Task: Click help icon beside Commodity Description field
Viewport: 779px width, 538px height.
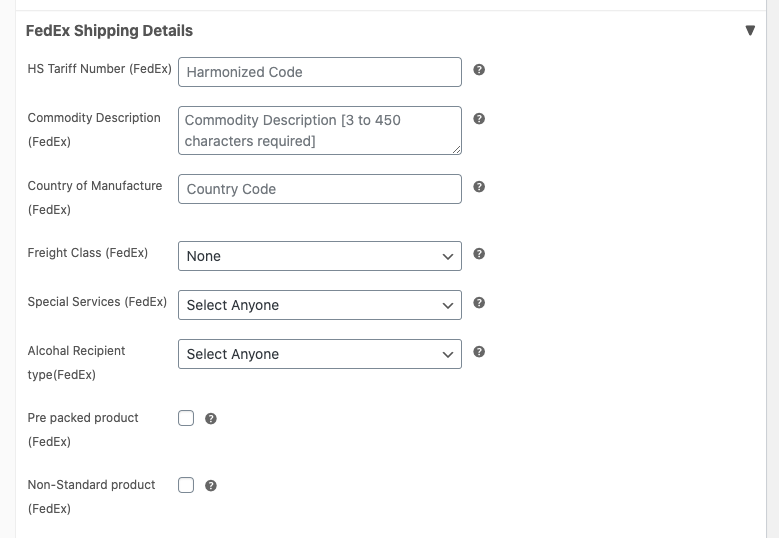Action: coord(479,119)
